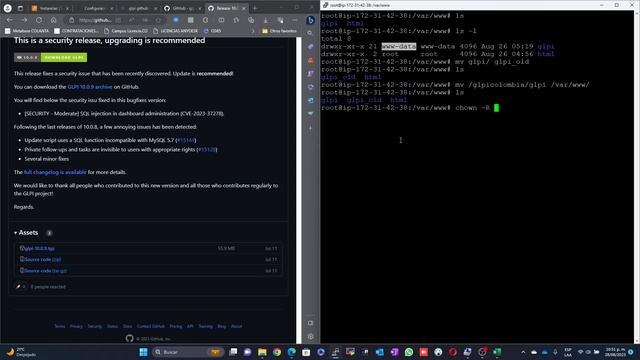Open the taskbar clock and date
Image resolution: width=640 pixels, height=360 pixels.
[x=615, y=352]
